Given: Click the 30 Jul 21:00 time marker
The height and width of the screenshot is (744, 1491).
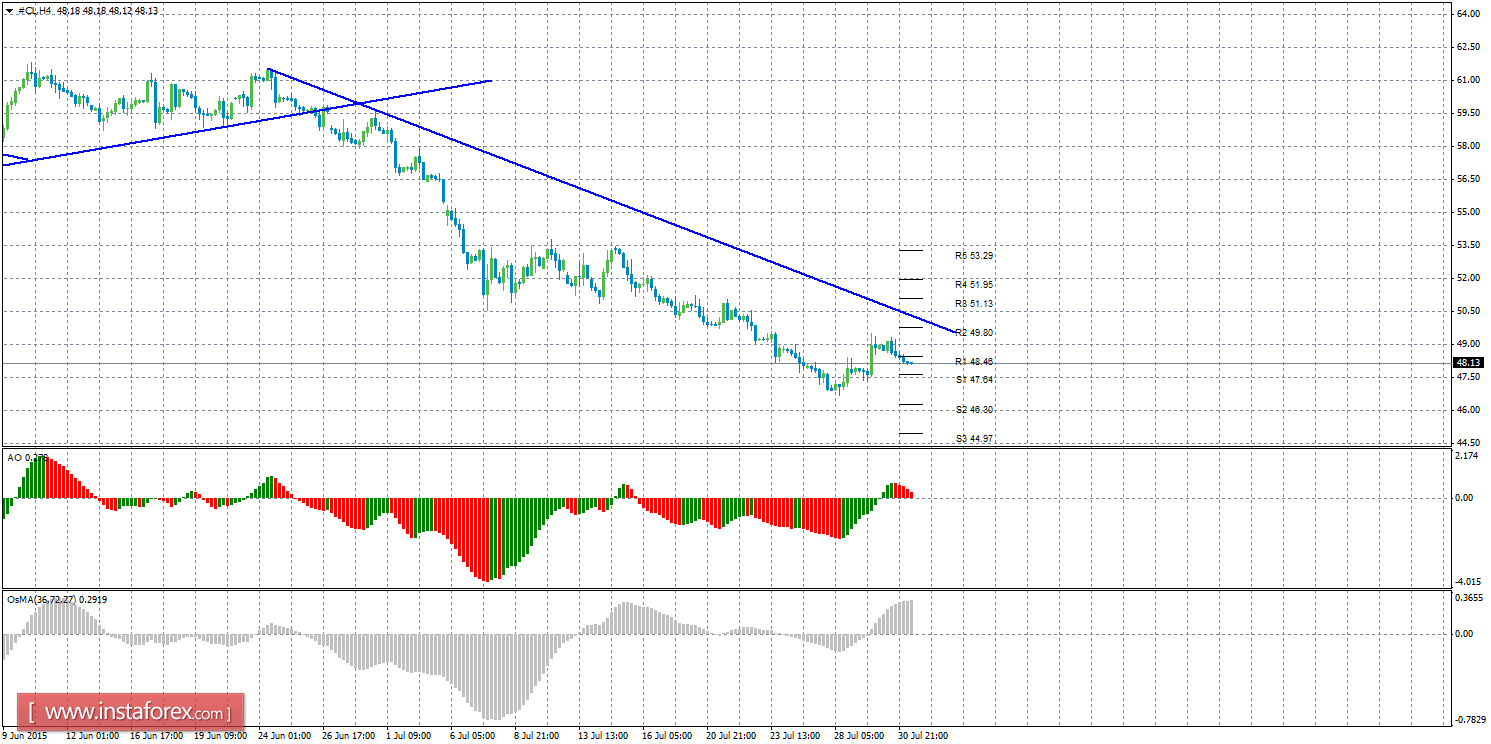Looking at the screenshot, I should tap(922, 735).
